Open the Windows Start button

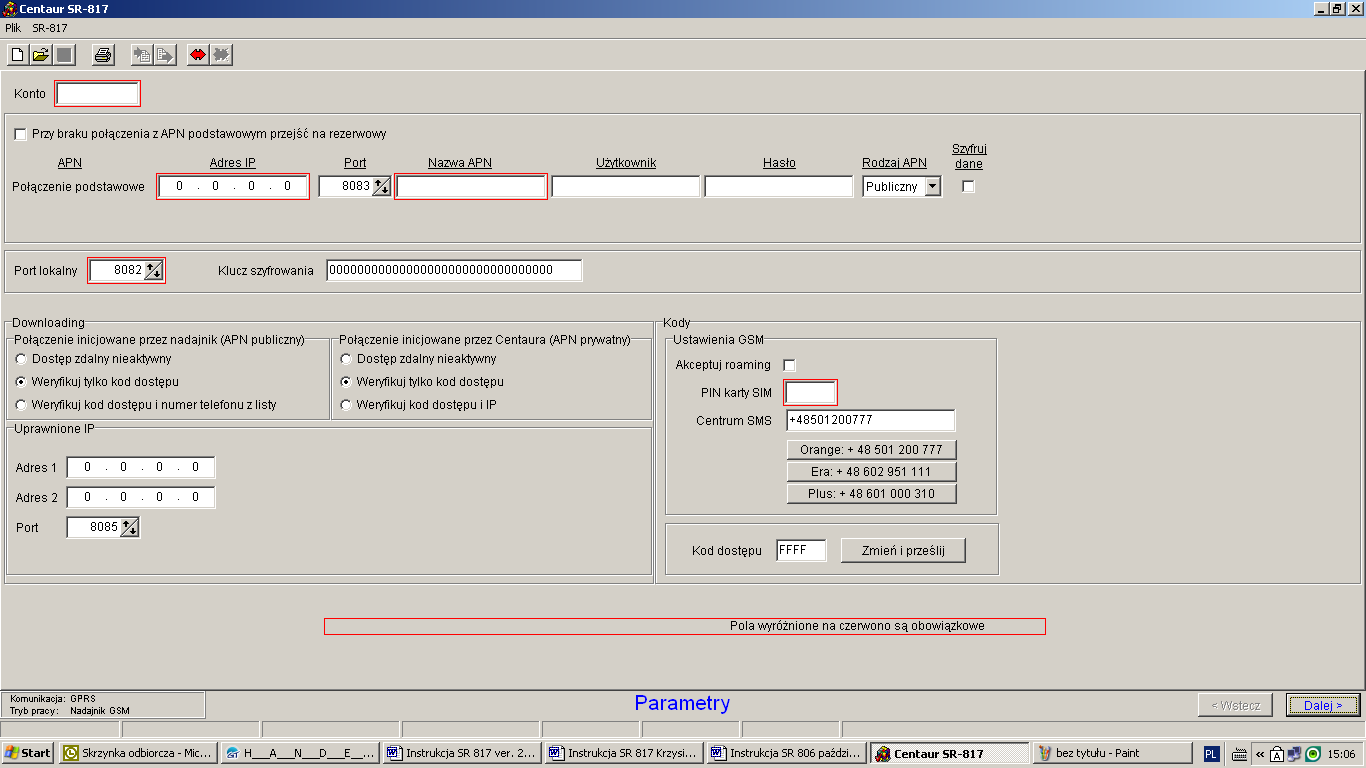click(x=28, y=753)
